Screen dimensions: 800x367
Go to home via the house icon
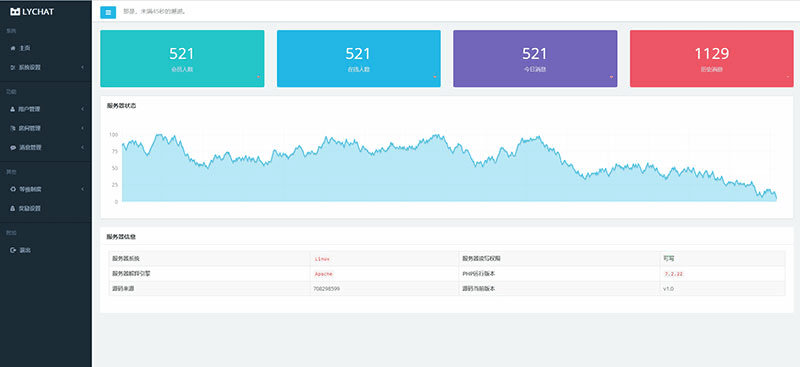[x=13, y=48]
